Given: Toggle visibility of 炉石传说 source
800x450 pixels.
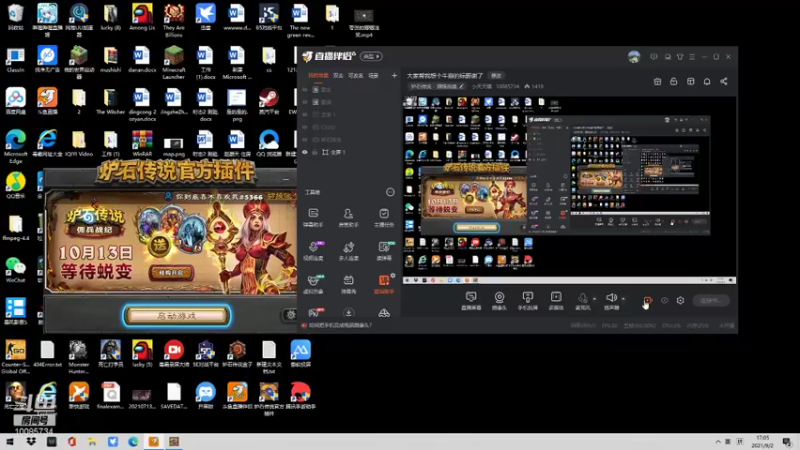Looking at the screenshot, I should click(x=305, y=140).
